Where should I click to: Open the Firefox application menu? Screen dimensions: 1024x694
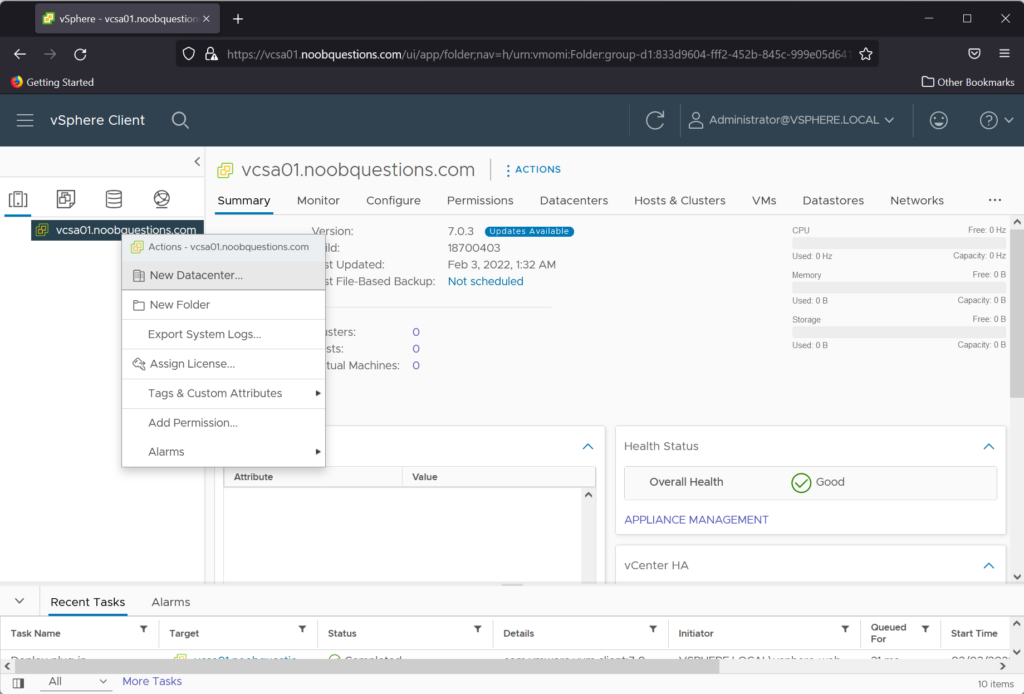(x=1004, y=54)
